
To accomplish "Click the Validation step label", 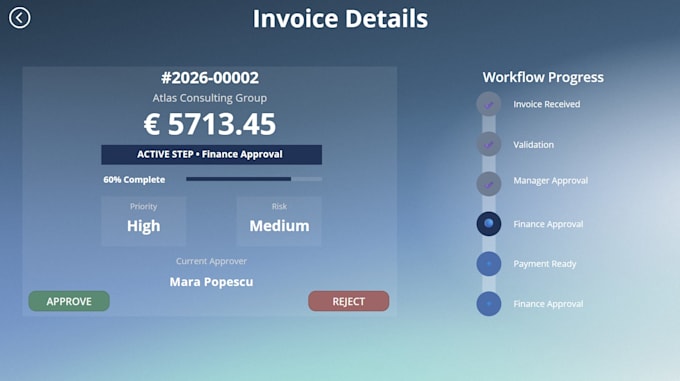I will 533,145.
